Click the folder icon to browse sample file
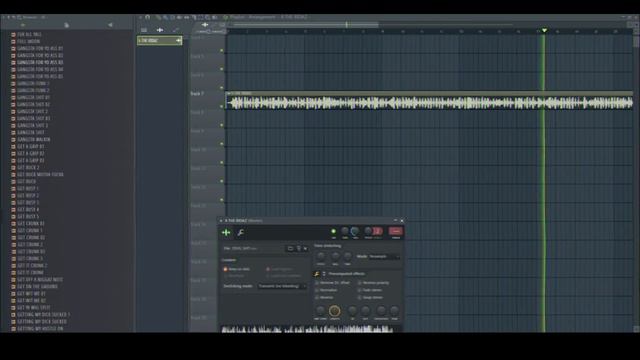This screenshot has height=360, width=640. (290, 248)
